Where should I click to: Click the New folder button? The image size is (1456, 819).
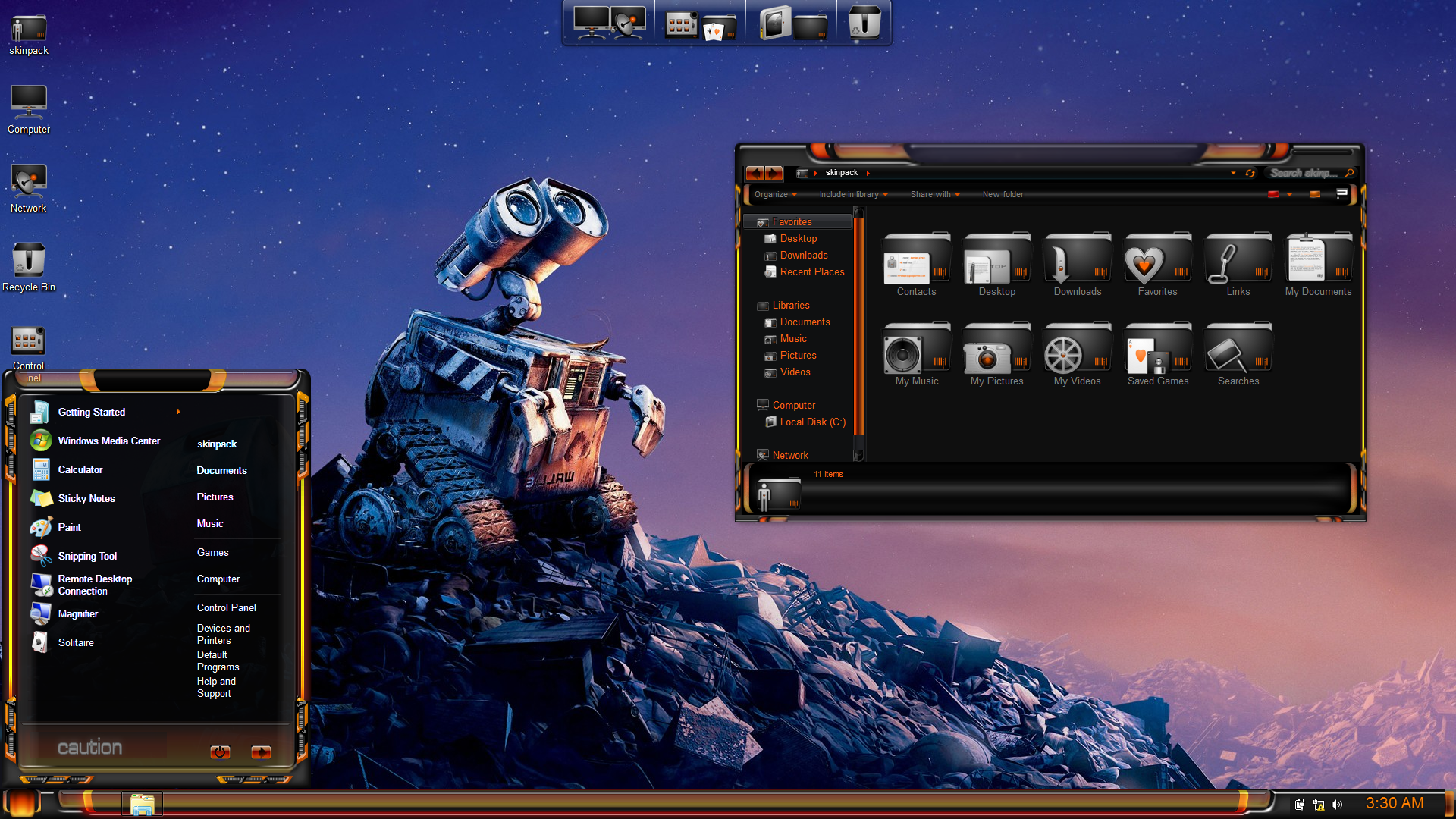pyautogui.click(x=1003, y=194)
